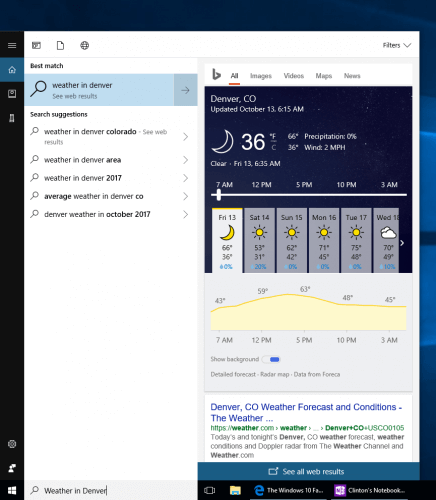This screenshot has height=500, width=436.
Task: Click the slider track near 5 PM
Action: pyautogui.click(x=304, y=195)
